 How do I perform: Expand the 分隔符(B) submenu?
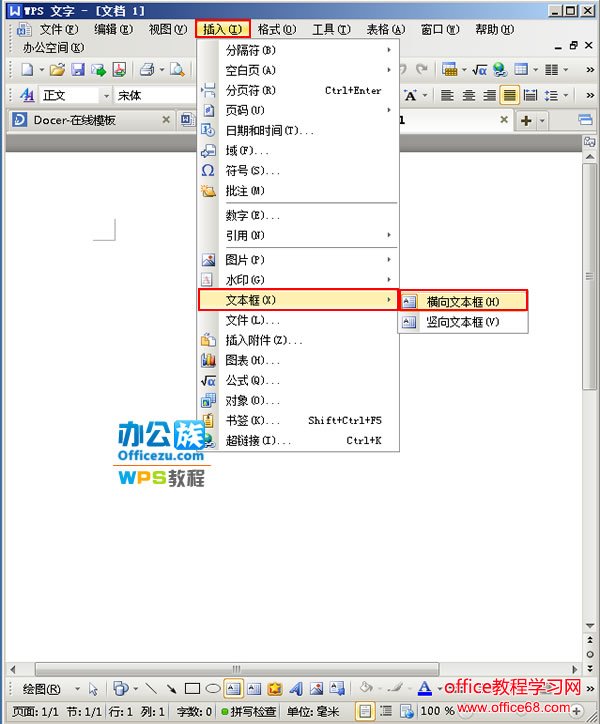click(x=298, y=50)
